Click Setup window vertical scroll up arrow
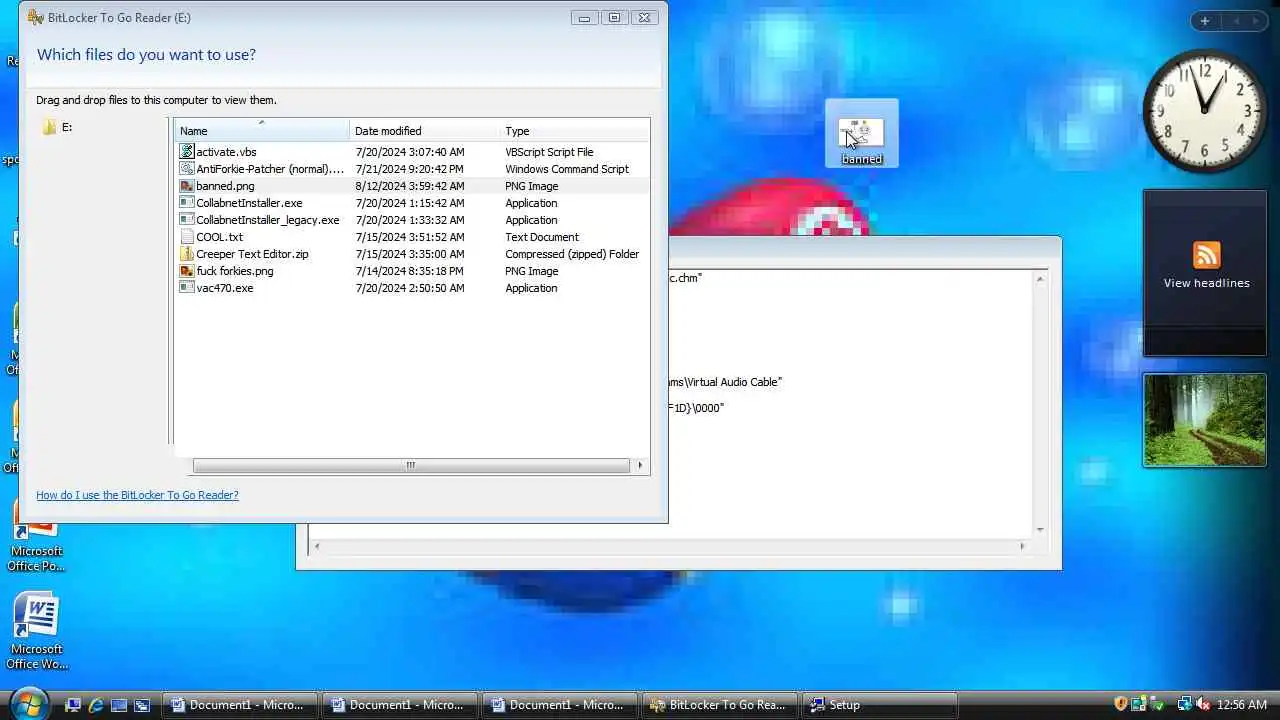The height and width of the screenshot is (720, 1280). click(x=1040, y=279)
